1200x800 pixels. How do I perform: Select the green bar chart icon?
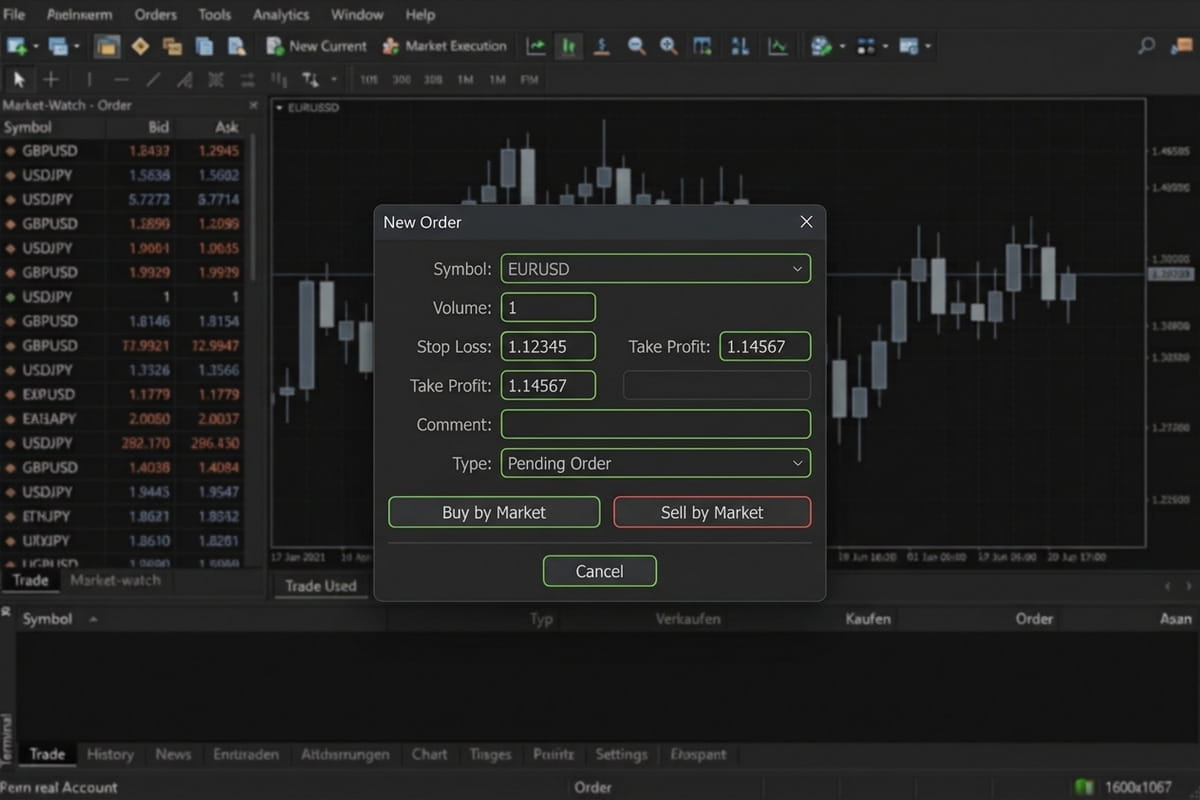coord(569,46)
